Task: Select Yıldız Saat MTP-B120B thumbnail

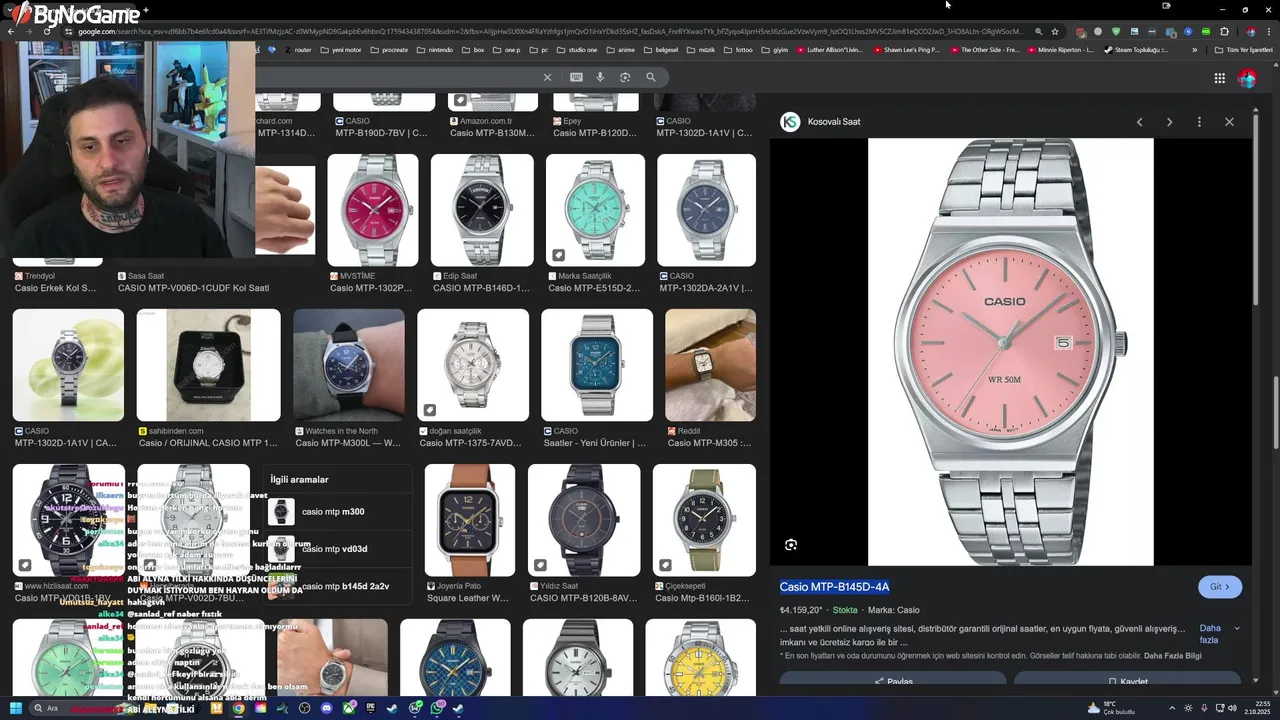Action: (584, 520)
